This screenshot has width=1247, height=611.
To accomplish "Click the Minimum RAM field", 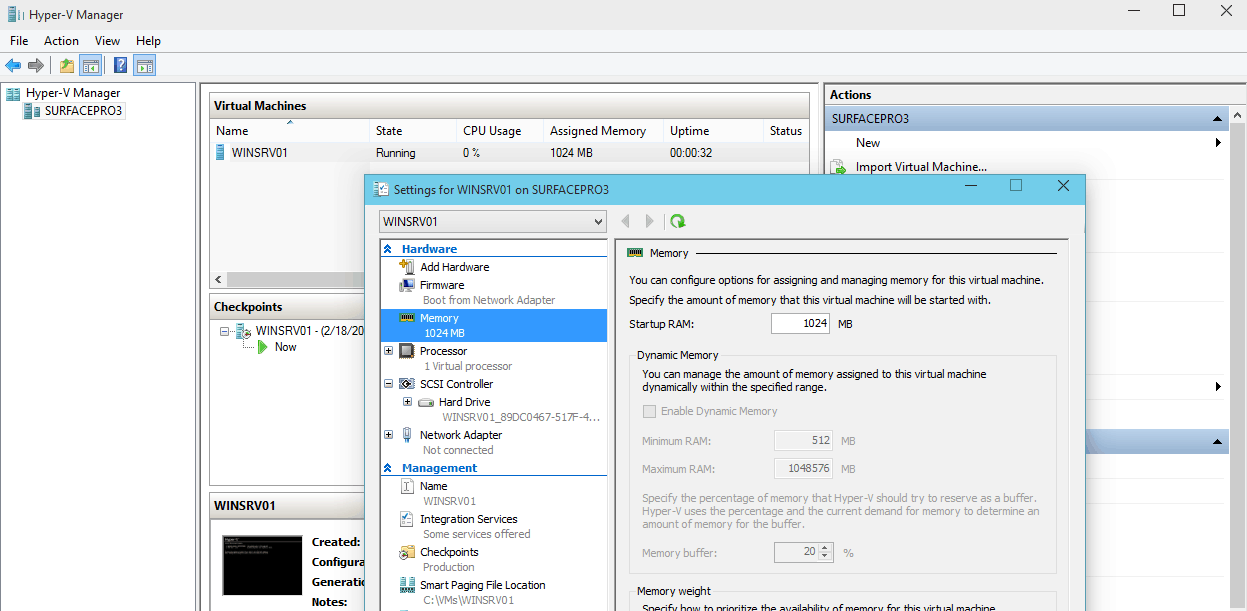I will point(804,441).
